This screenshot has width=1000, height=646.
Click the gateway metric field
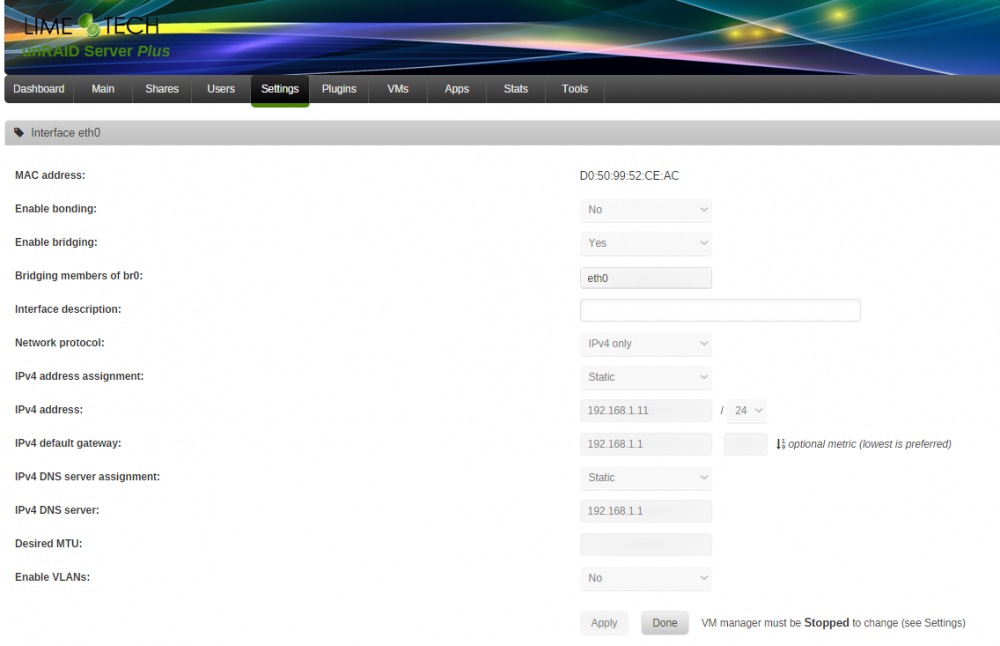click(x=746, y=444)
